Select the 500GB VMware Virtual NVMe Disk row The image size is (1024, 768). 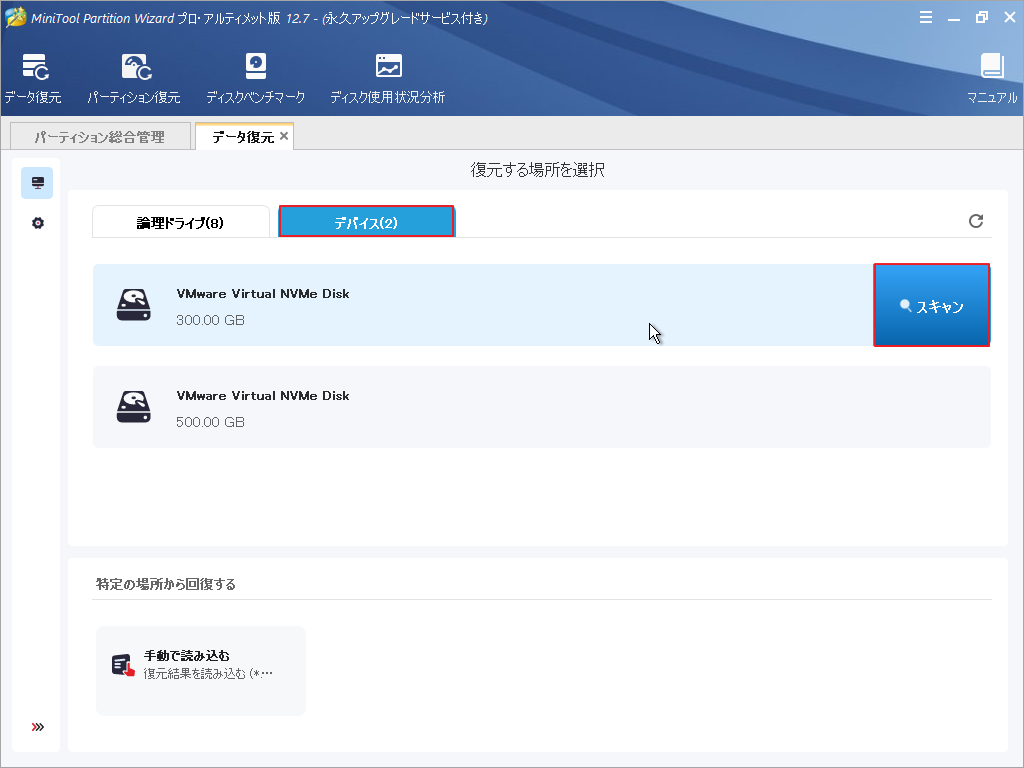click(500, 407)
